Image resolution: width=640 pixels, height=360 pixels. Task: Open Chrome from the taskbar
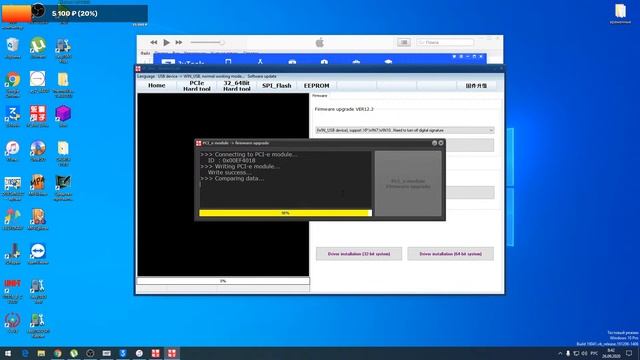coord(58,353)
